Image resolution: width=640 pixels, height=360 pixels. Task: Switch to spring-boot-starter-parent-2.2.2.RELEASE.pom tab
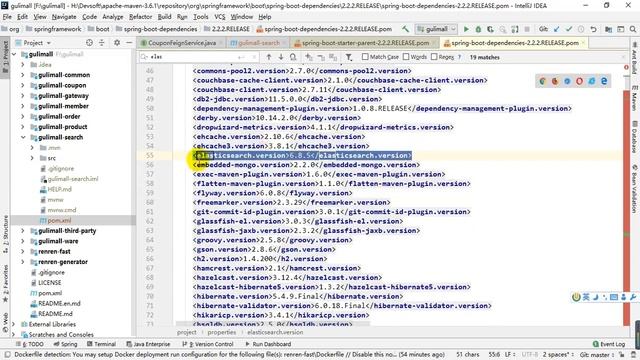pos(365,43)
